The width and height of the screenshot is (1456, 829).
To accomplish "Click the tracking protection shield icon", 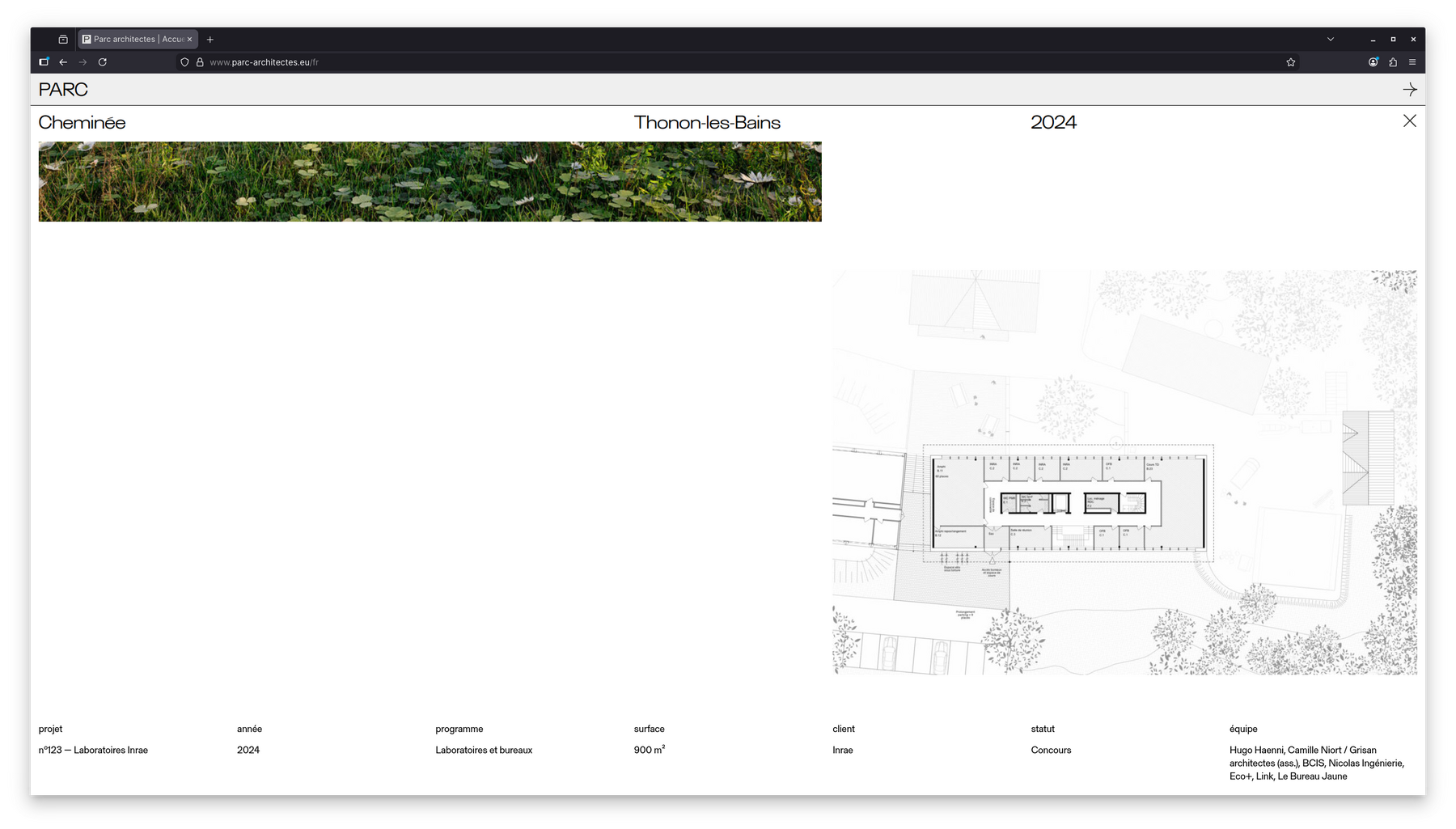I will [x=184, y=62].
